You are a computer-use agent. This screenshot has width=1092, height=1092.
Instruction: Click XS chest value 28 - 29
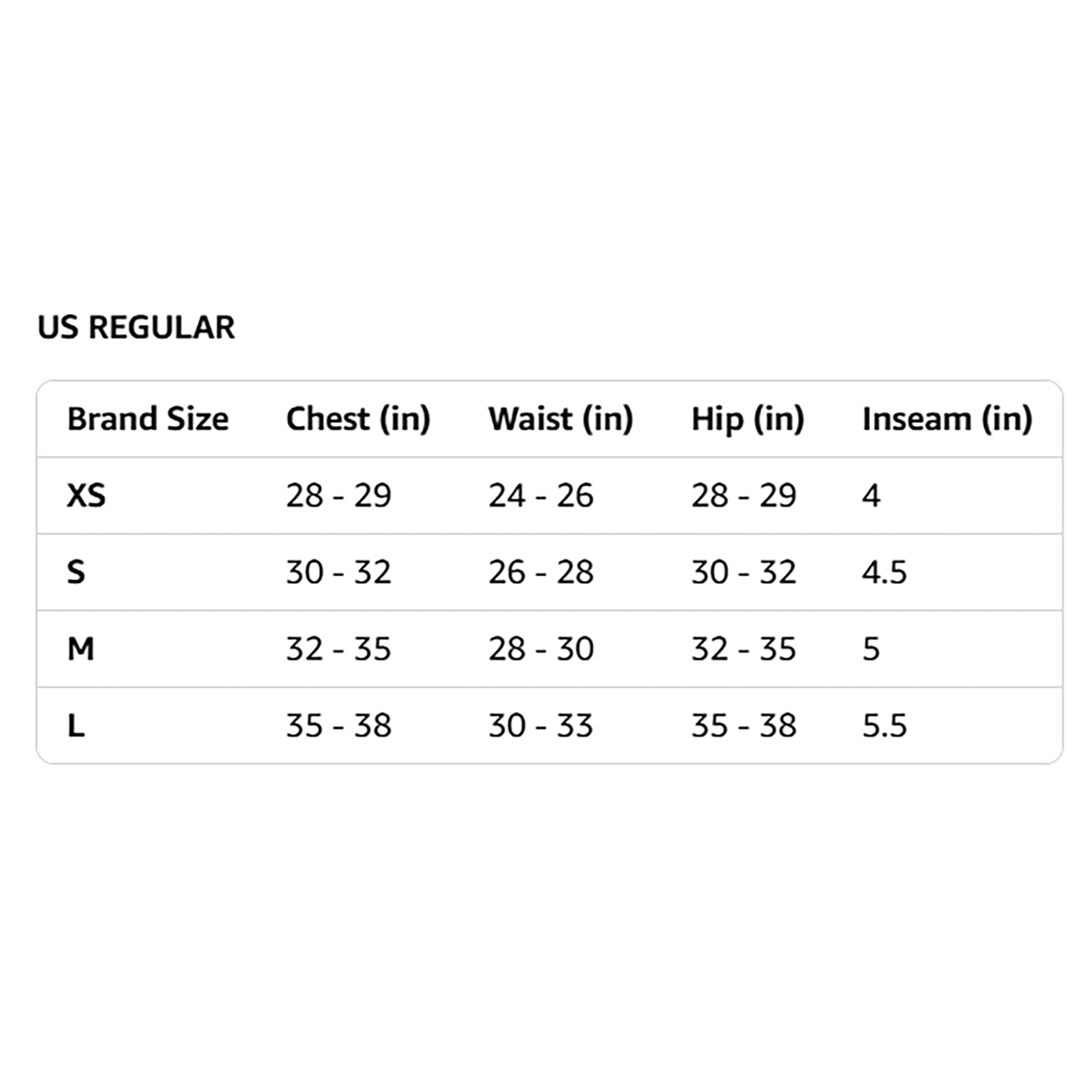pyautogui.click(x=339, y=496)
